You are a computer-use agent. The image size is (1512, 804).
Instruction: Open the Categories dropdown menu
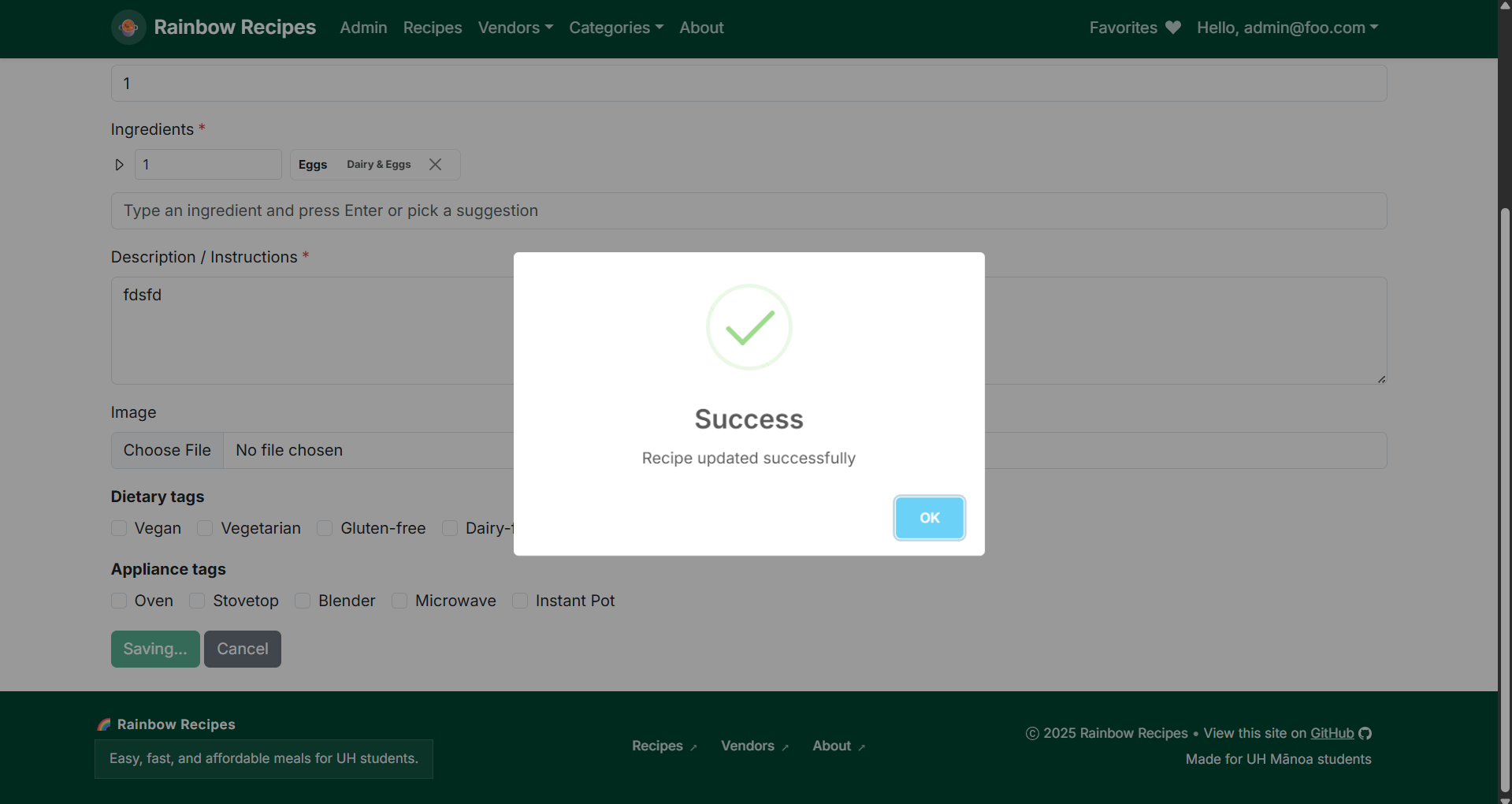[615, 28]
